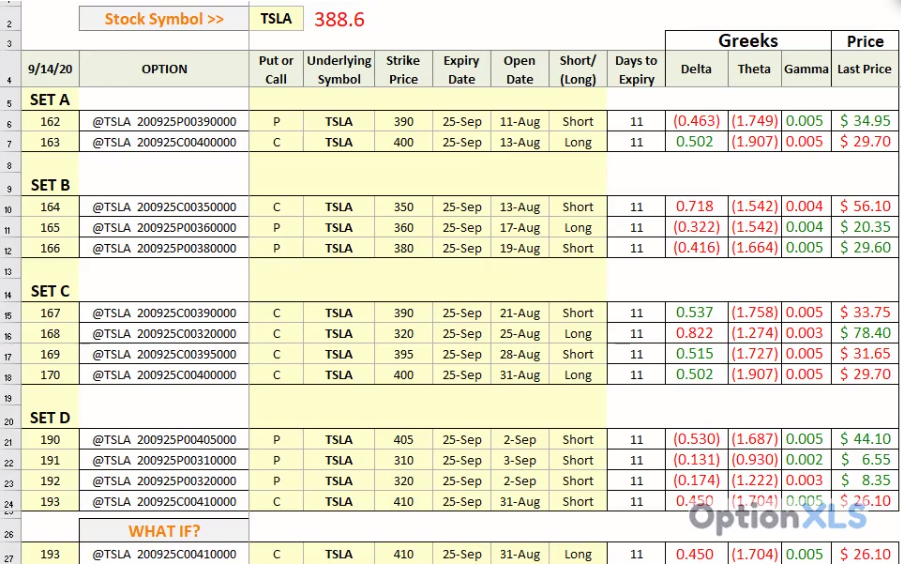Click the 28-Aug open date cell
Viewport: 901px width, 569px height.
click(x=519, y=355)
